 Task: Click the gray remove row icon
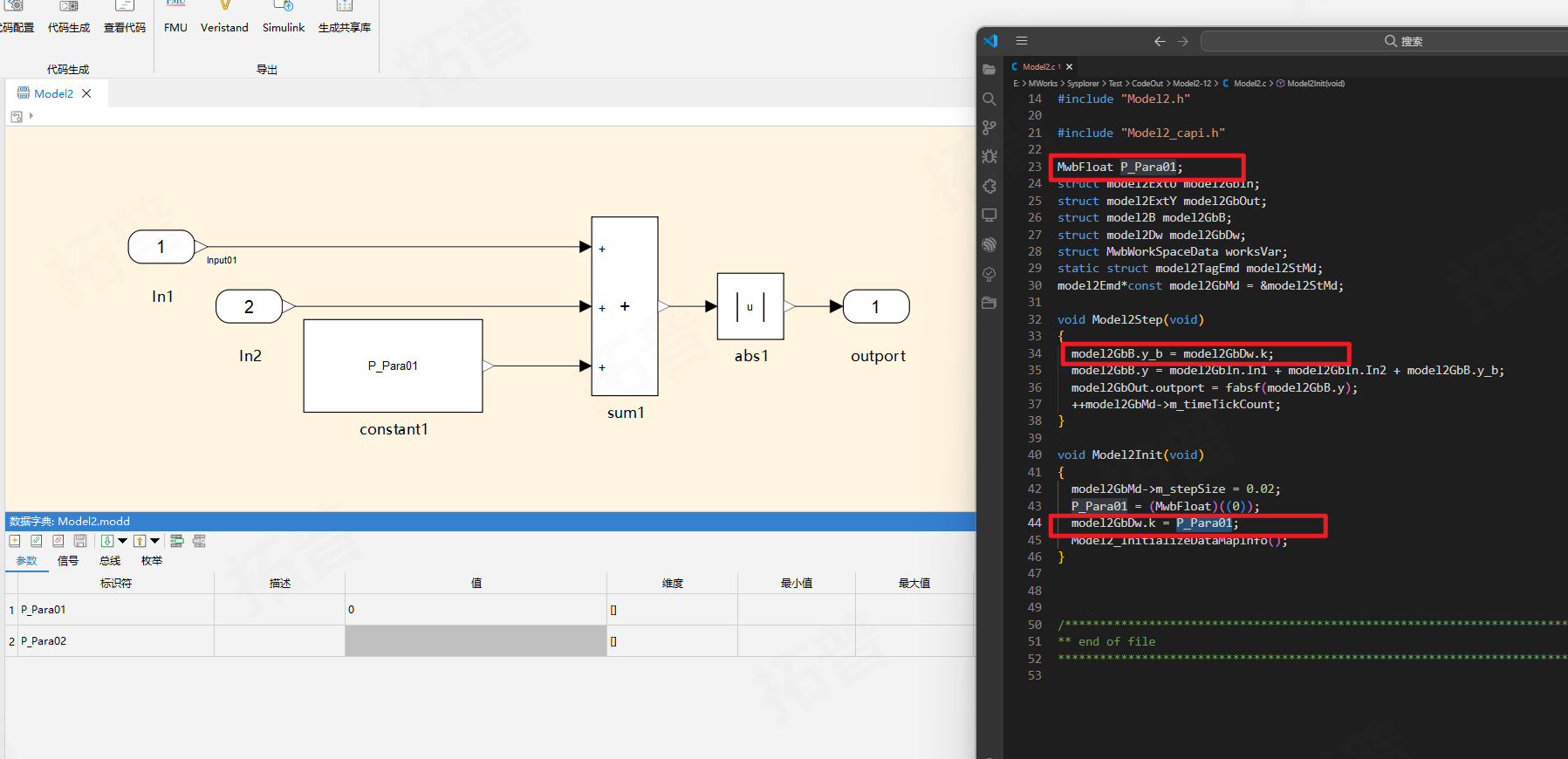point(199,541)
